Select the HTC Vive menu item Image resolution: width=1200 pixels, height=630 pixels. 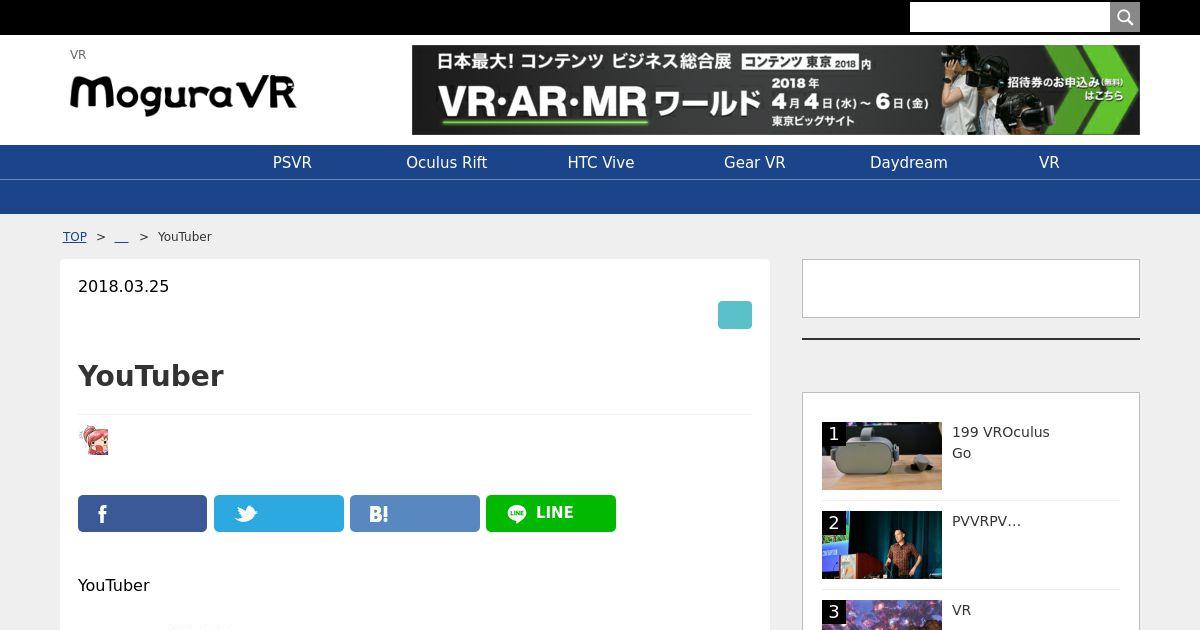[x=601, y=163]
